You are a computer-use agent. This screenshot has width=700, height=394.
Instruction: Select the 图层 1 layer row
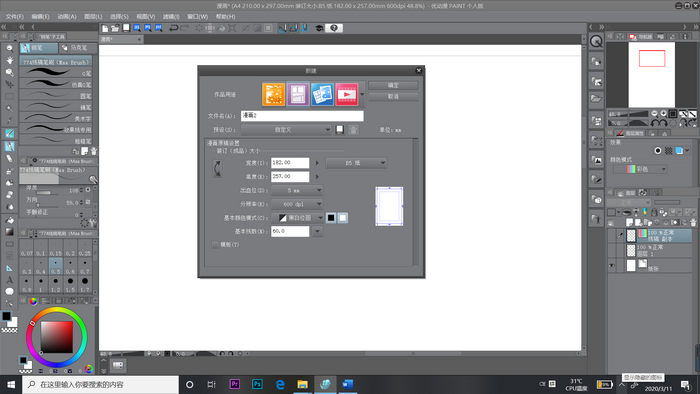(x=658, y=250)
